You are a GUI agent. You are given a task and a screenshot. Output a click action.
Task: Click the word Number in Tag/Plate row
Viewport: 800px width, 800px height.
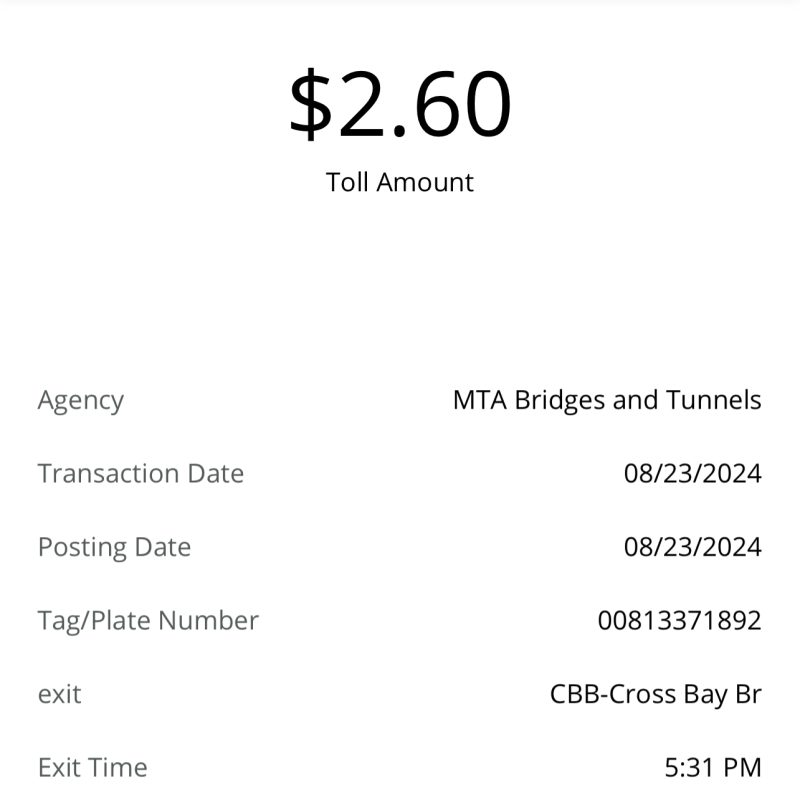(x=208, y=620)
